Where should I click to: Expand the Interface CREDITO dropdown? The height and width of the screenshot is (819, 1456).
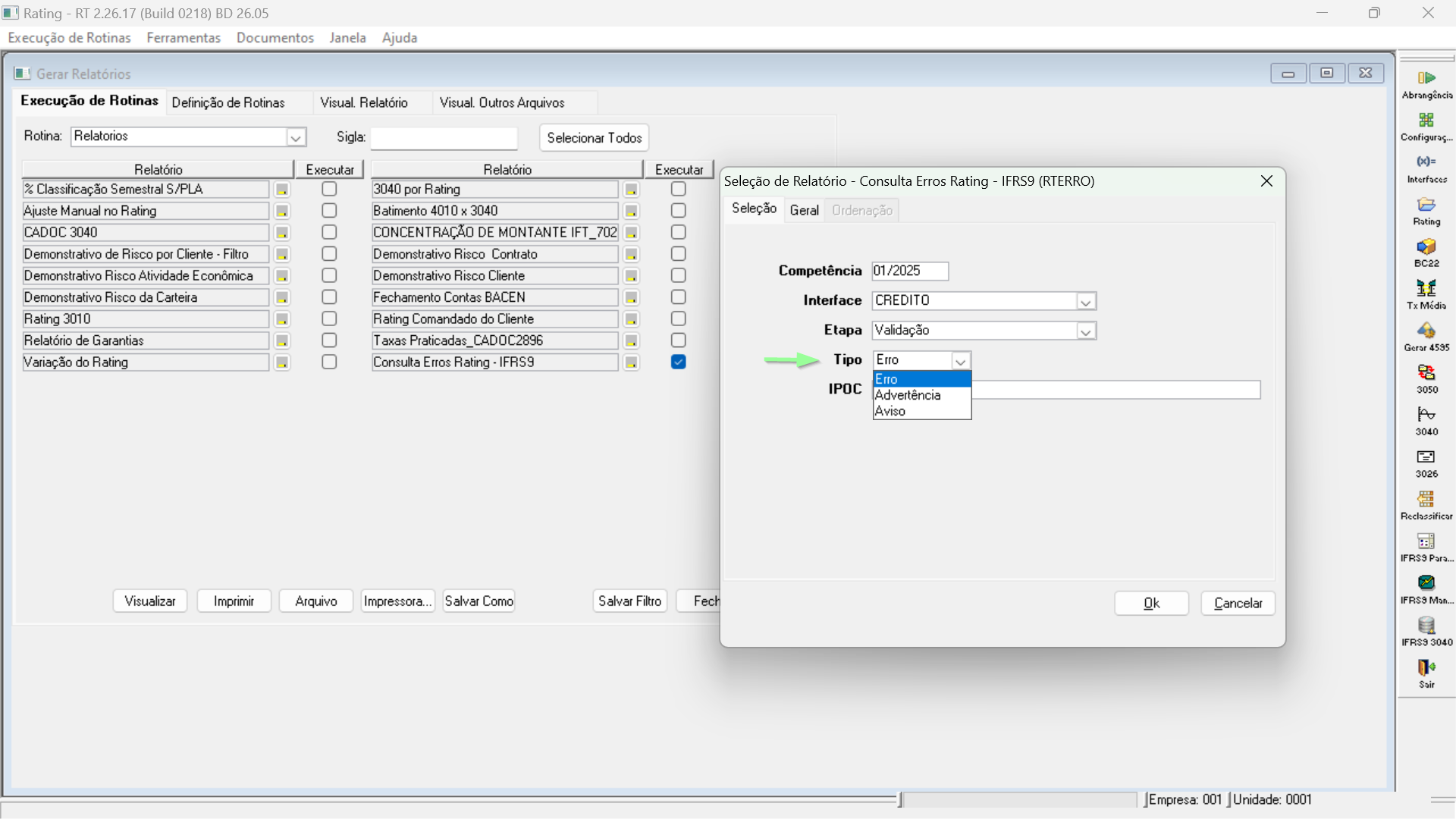(1085, 302)
